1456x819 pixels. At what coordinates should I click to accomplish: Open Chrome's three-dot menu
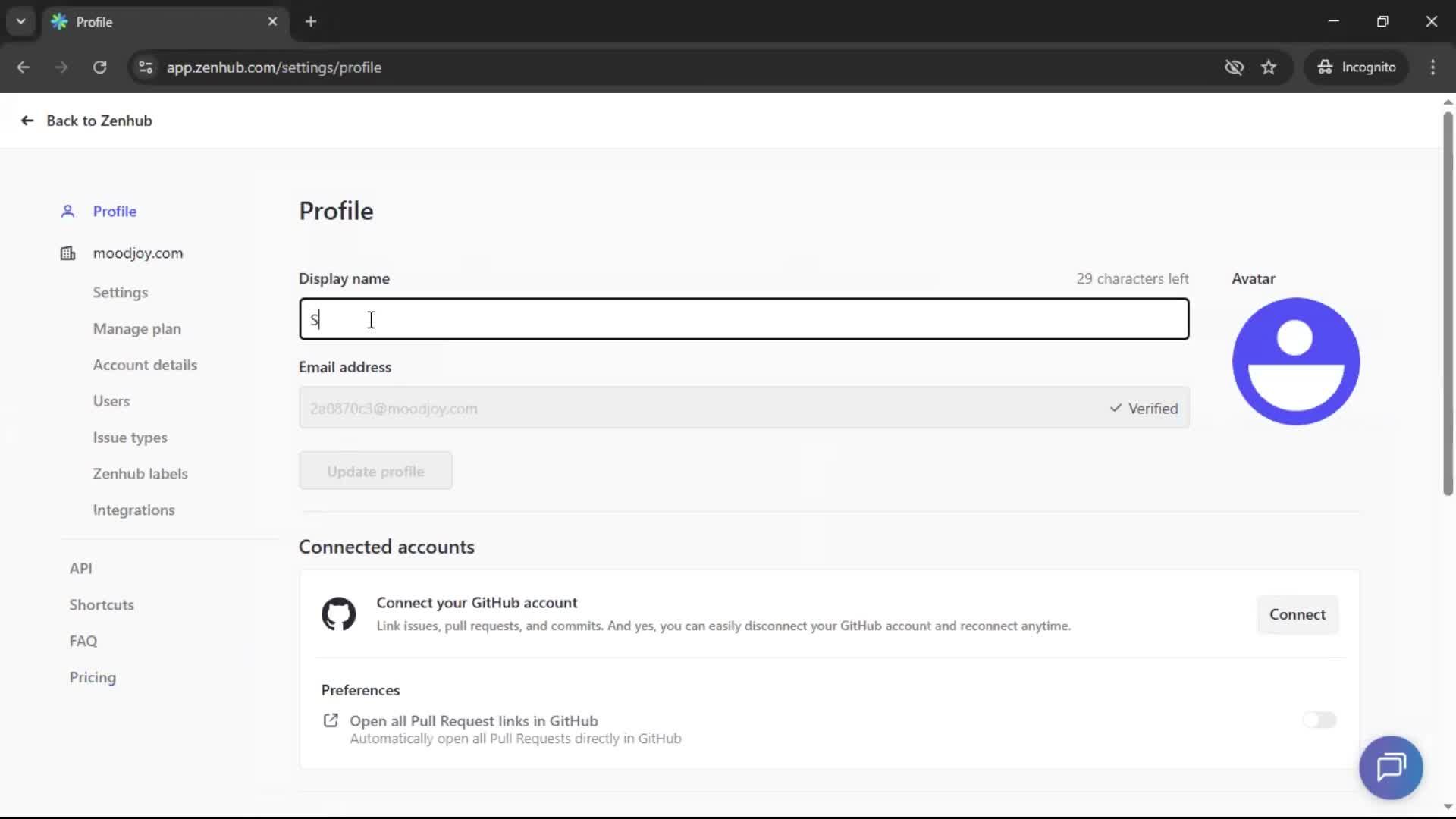pyautogui.click(x=1433, y=67)
